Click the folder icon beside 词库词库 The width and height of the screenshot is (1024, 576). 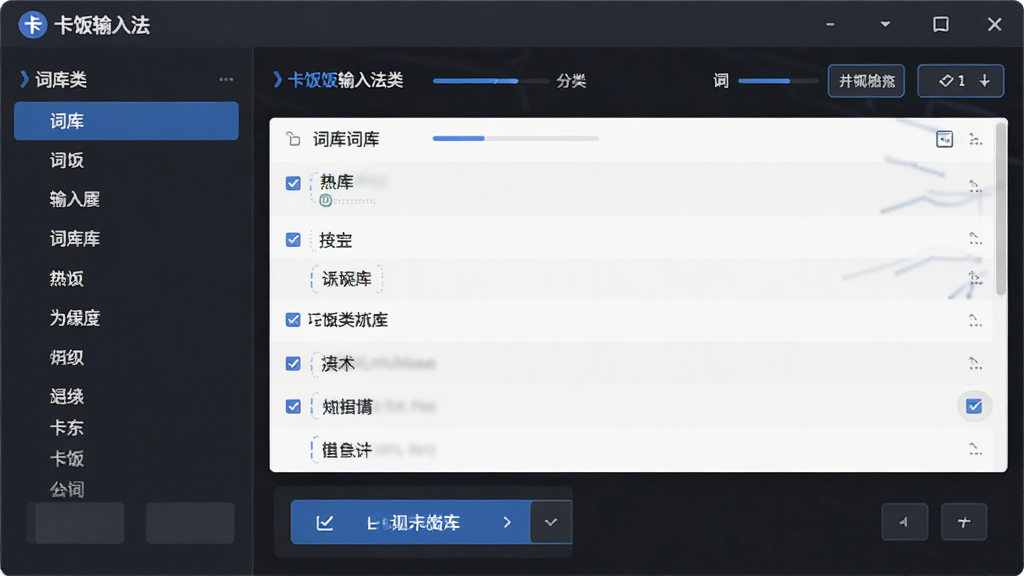(293, 139)
